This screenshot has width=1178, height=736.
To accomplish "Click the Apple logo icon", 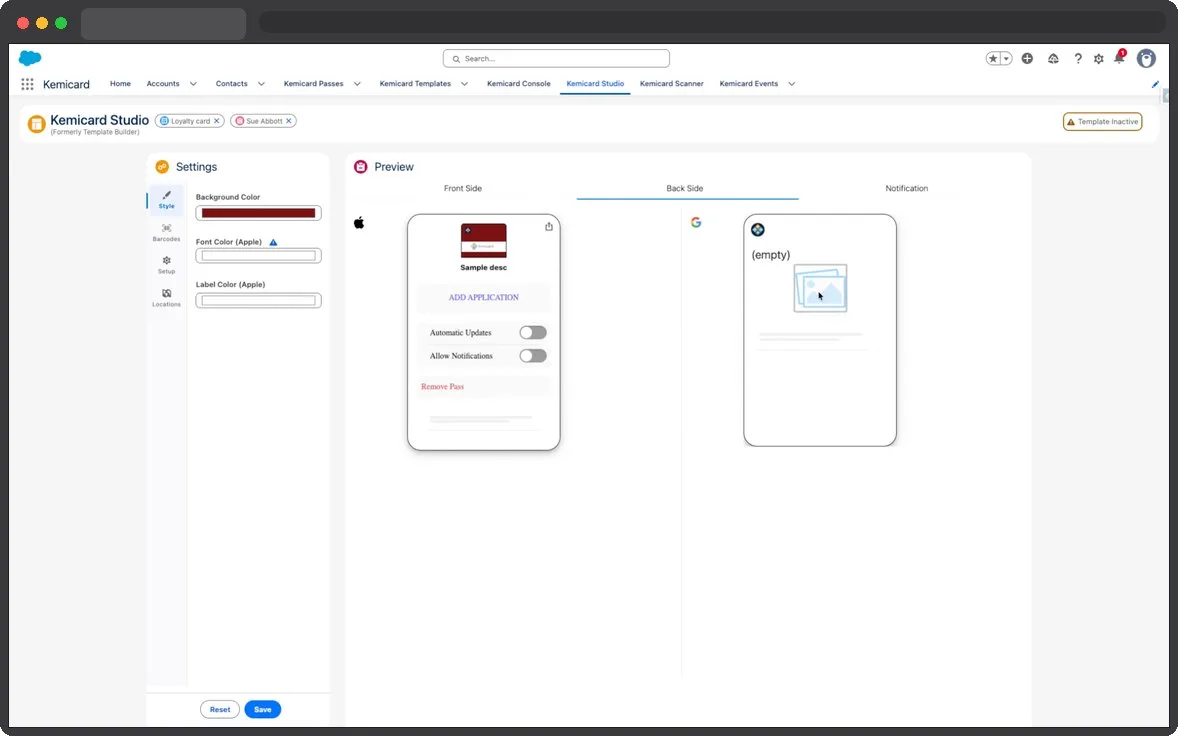I will pos(359,222).
